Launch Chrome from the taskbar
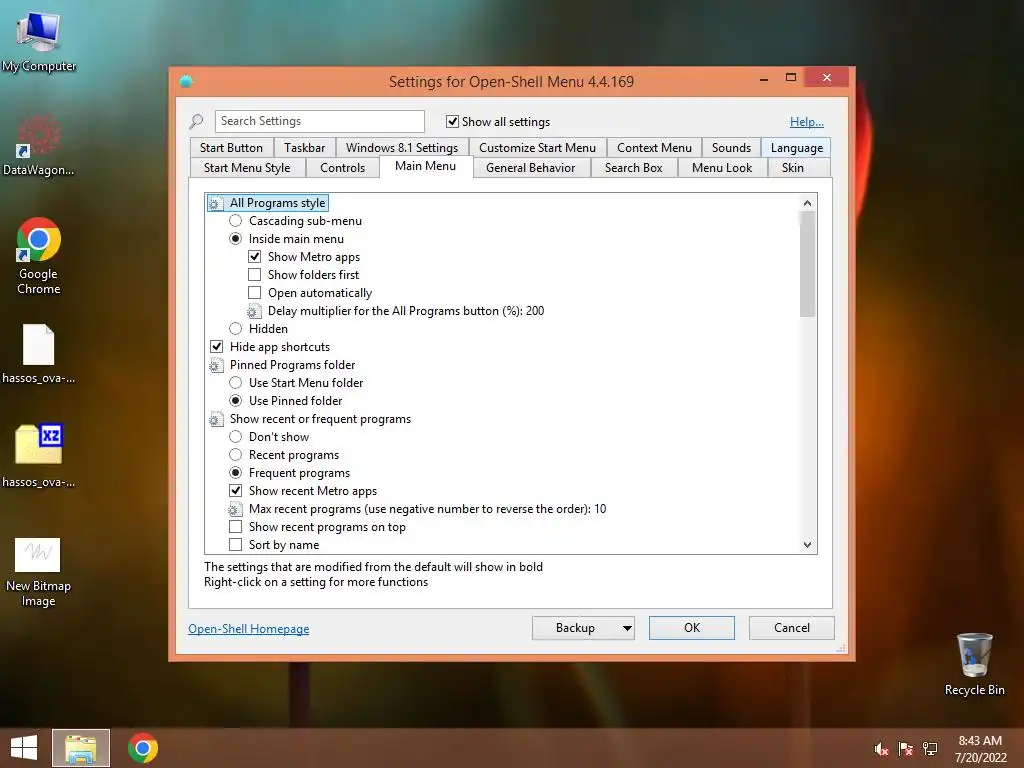 [x=143, y=748]
